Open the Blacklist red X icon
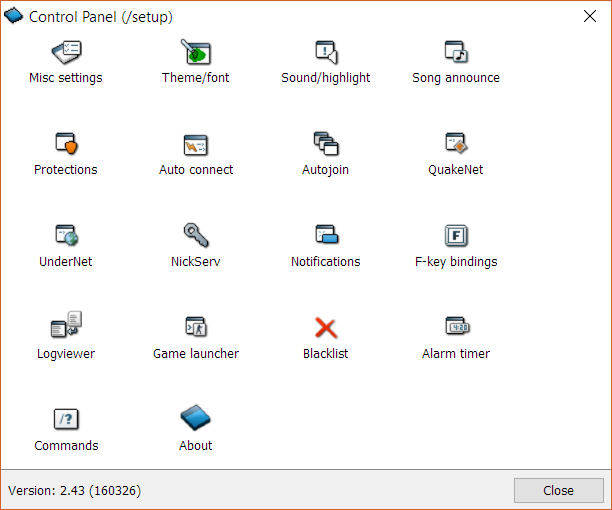612x510 pixels. coord(326,328)
